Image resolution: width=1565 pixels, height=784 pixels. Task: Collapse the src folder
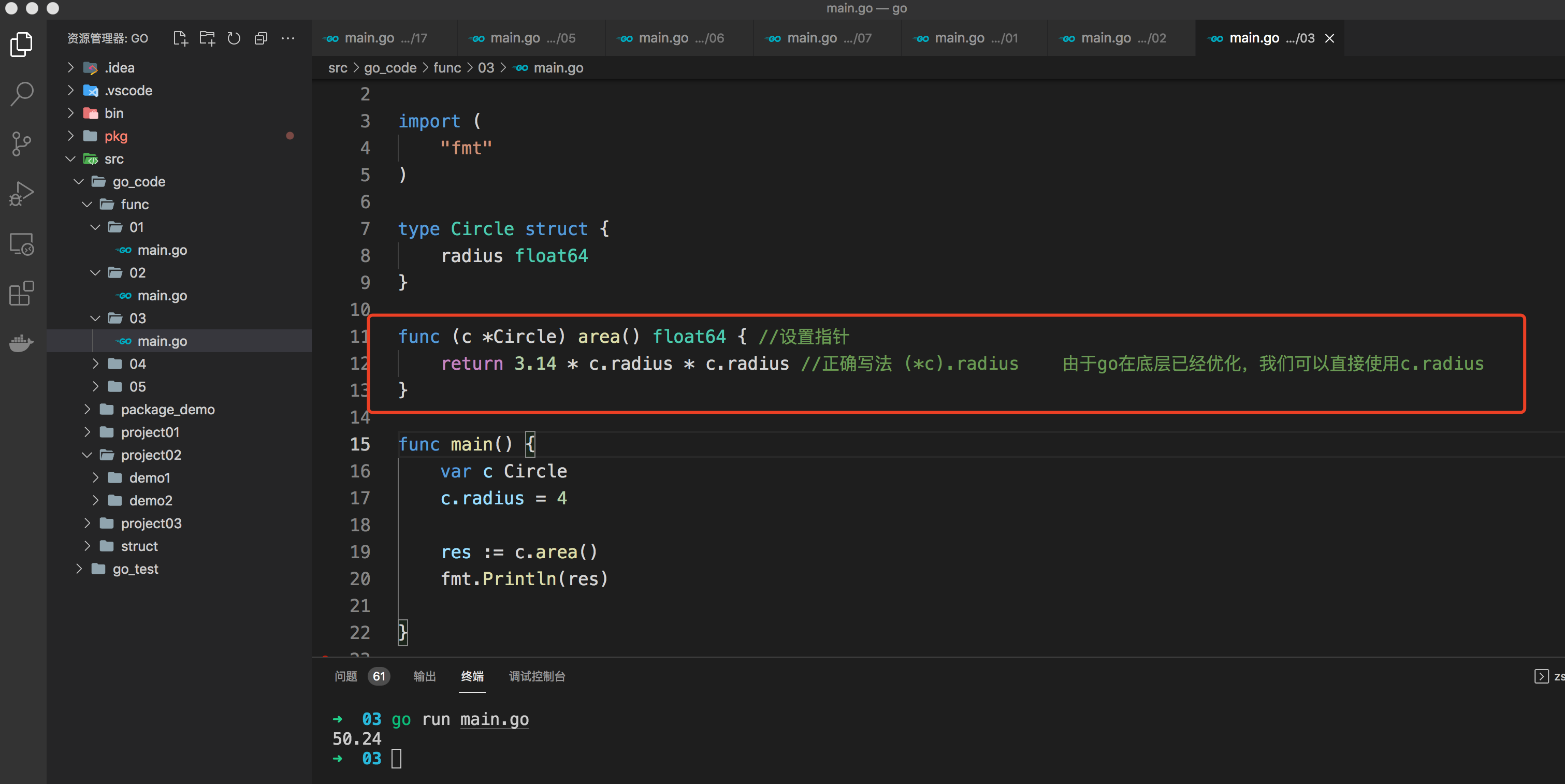[x=113, y=159]
